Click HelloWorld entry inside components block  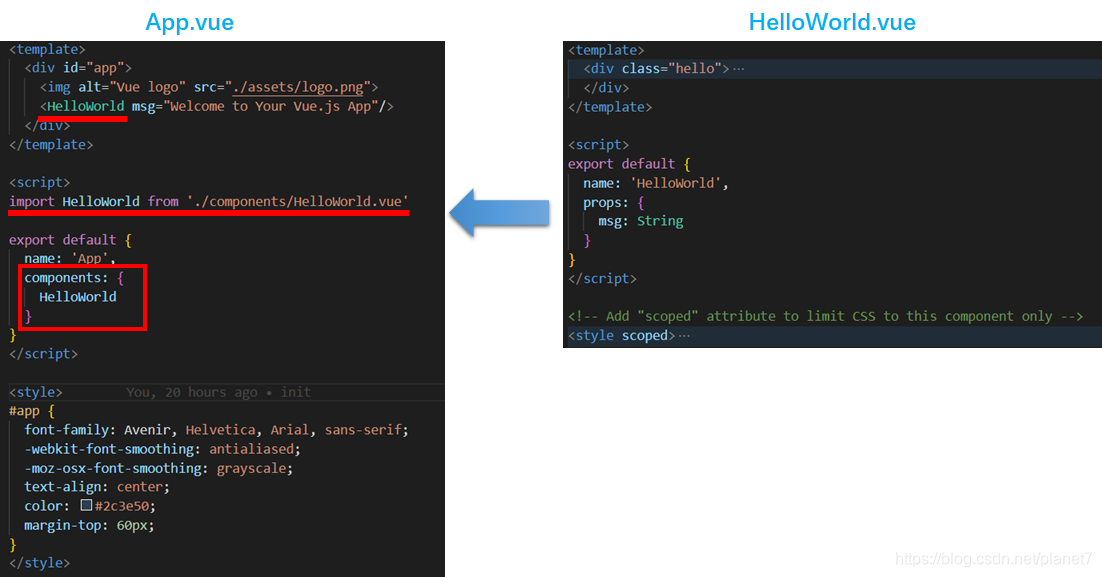[77, 297]
